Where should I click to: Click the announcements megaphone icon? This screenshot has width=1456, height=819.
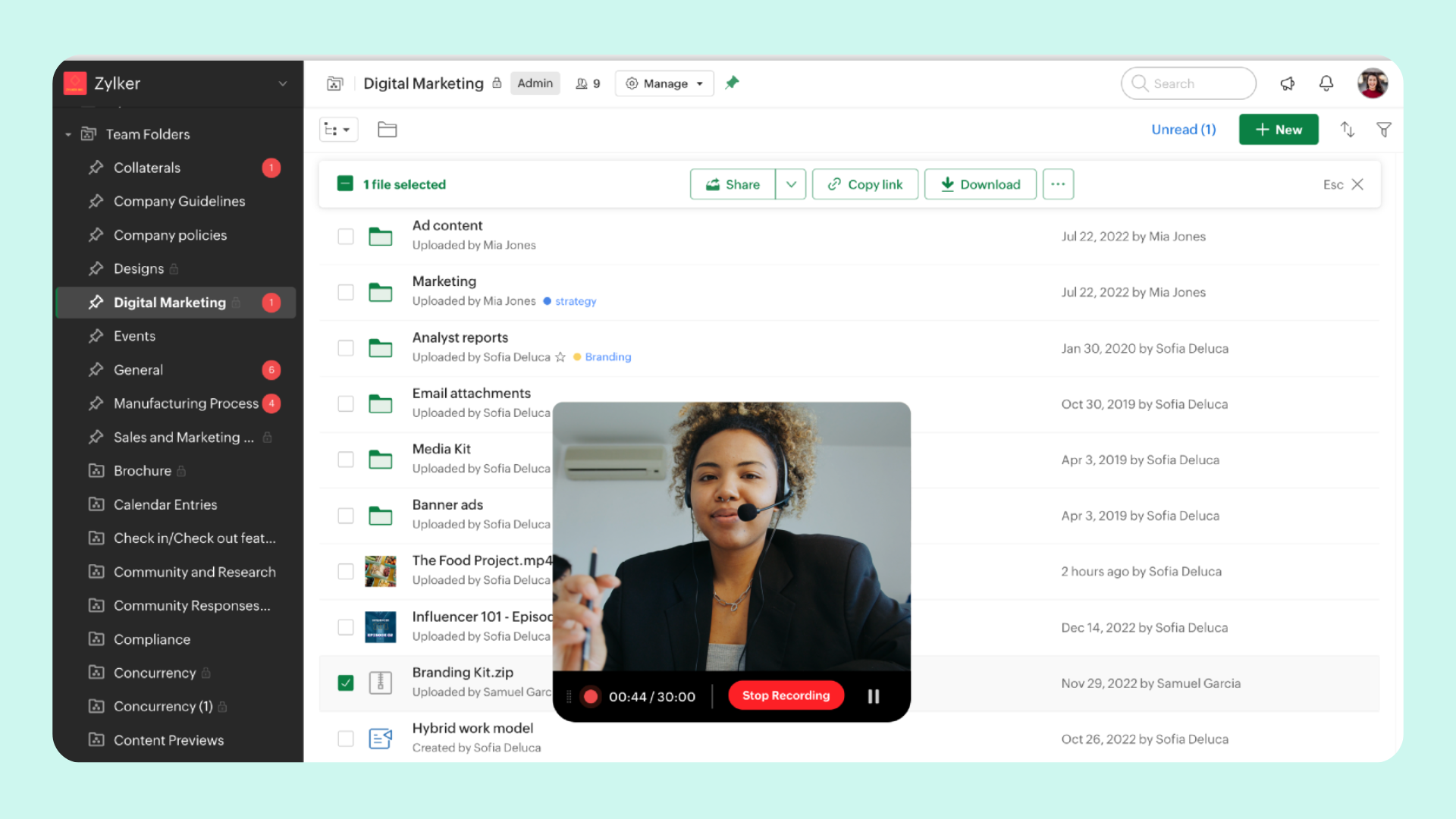pyautogui.click(x=1287, y=83)
